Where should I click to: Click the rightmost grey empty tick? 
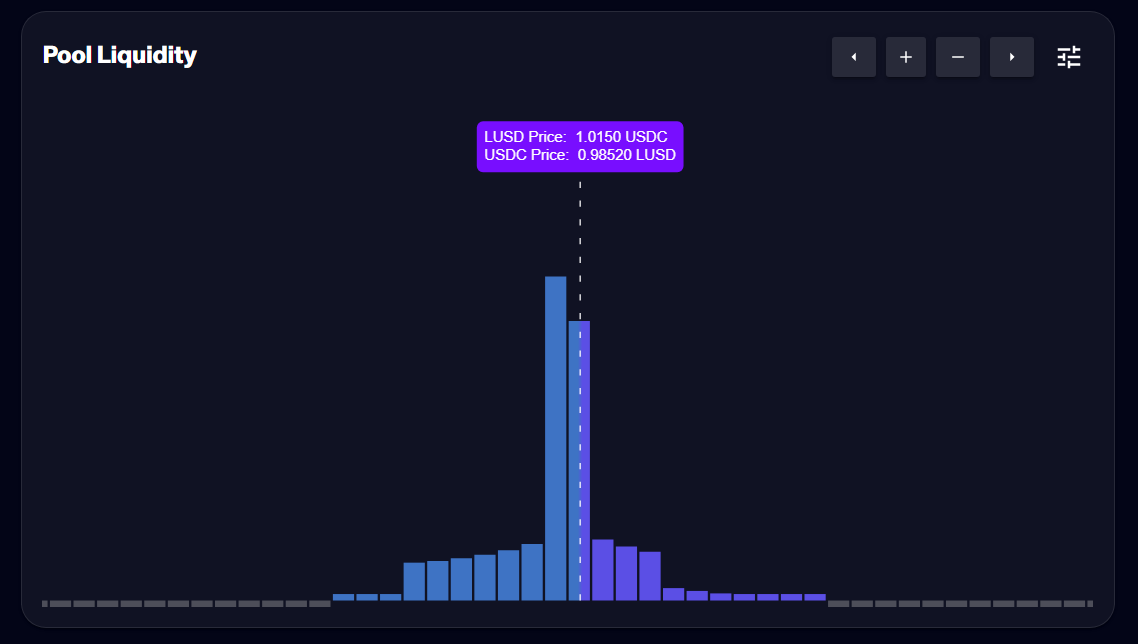1089,603
